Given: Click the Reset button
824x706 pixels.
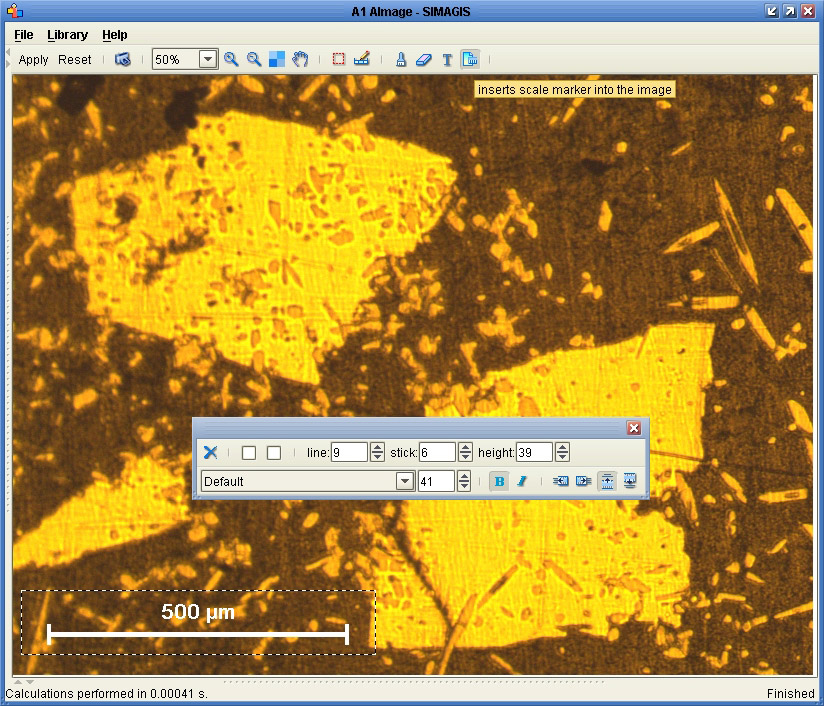Looking at the screenshot, I should (x=75, y=59).
